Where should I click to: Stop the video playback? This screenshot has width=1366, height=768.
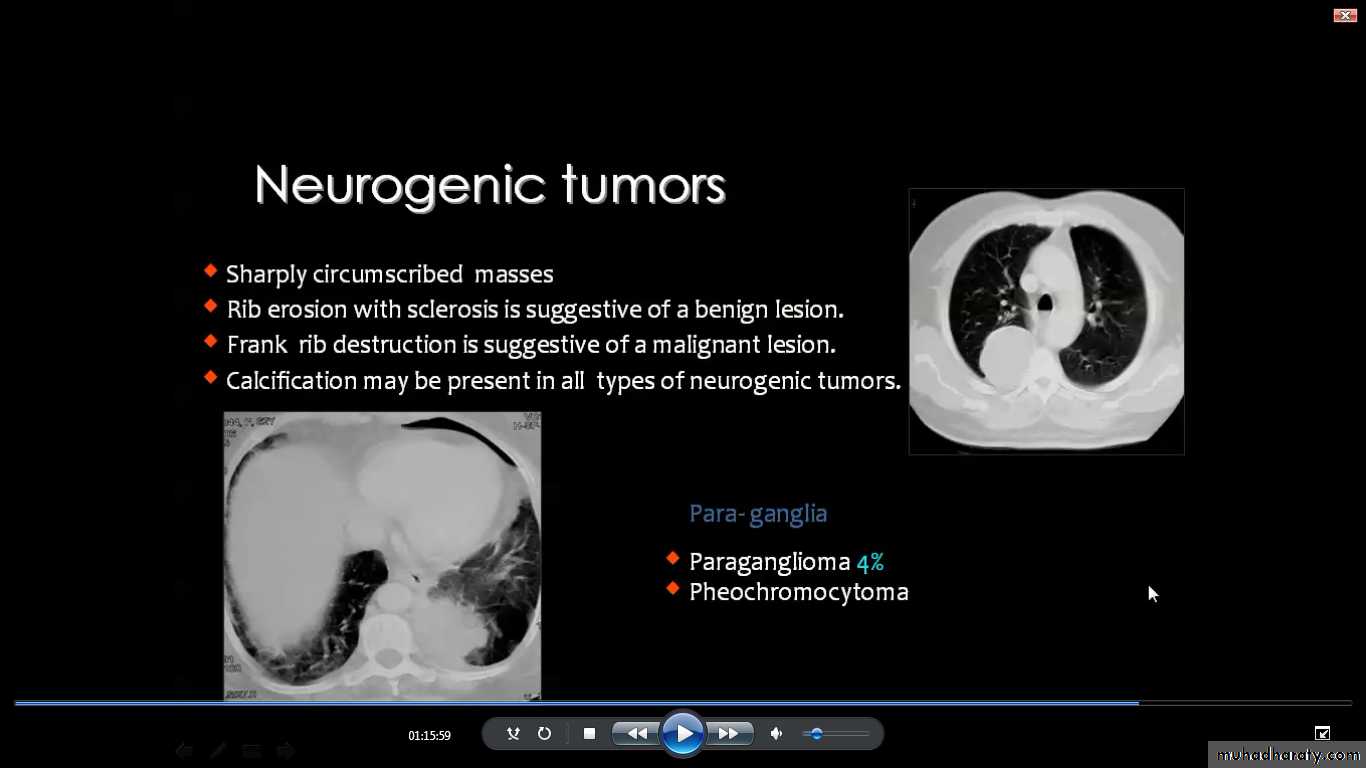[589, 734]
